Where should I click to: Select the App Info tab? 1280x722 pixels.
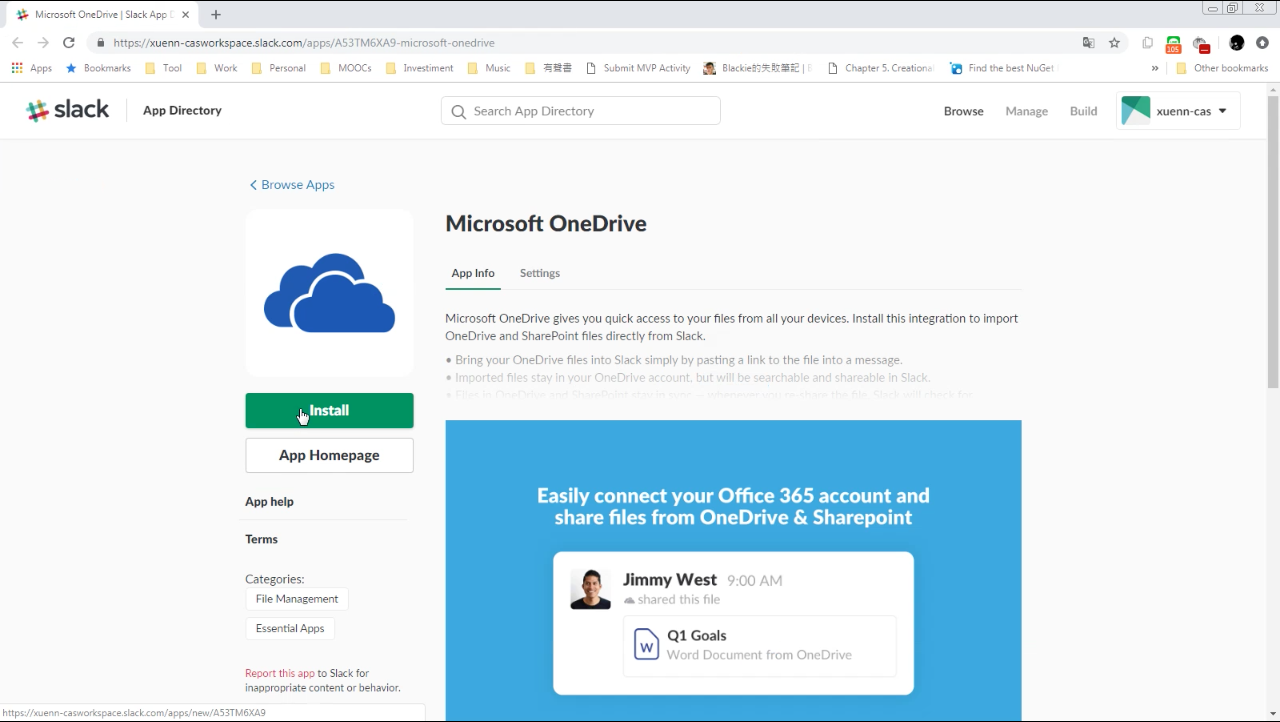click(473, 273)
